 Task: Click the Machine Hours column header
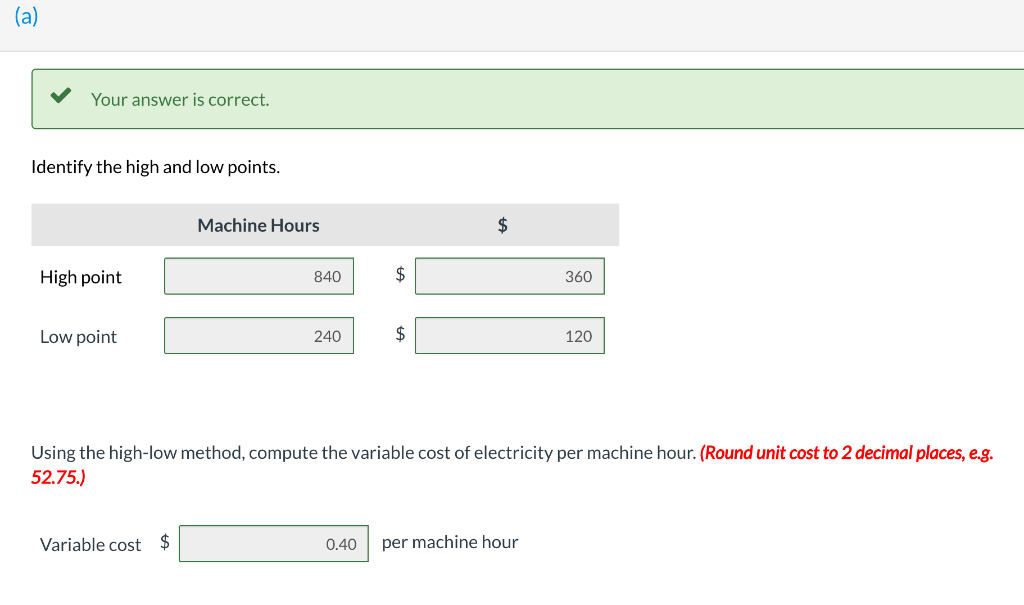click(x=258, y=225)
